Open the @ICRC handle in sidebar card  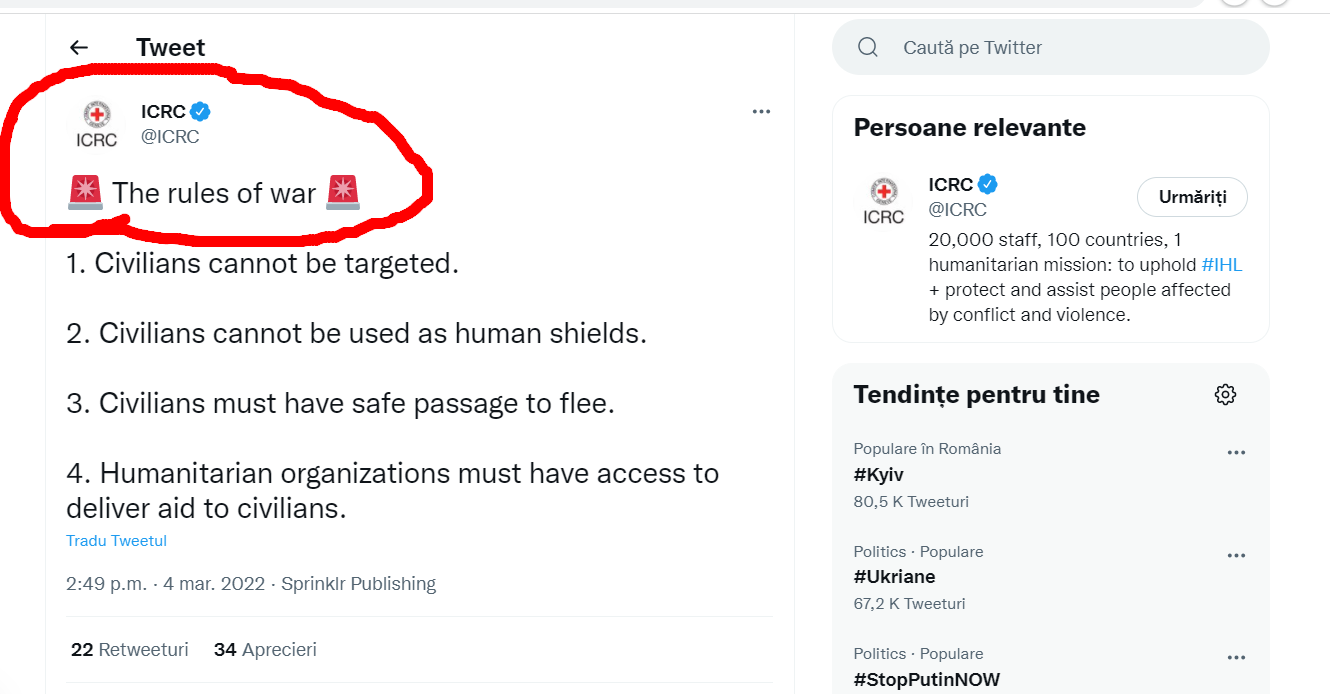click(957, 210)
